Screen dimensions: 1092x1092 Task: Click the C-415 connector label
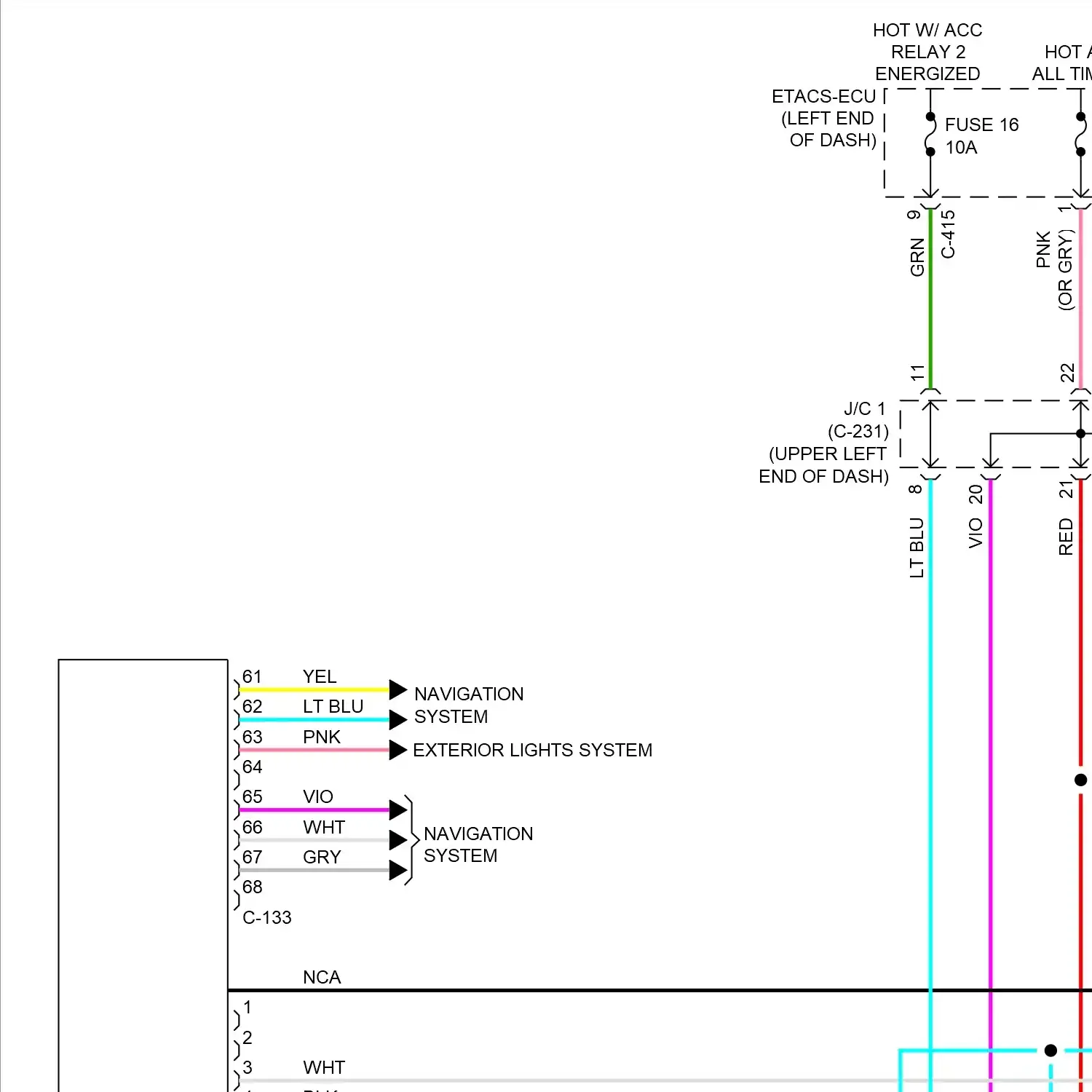(x=948, y=234)
